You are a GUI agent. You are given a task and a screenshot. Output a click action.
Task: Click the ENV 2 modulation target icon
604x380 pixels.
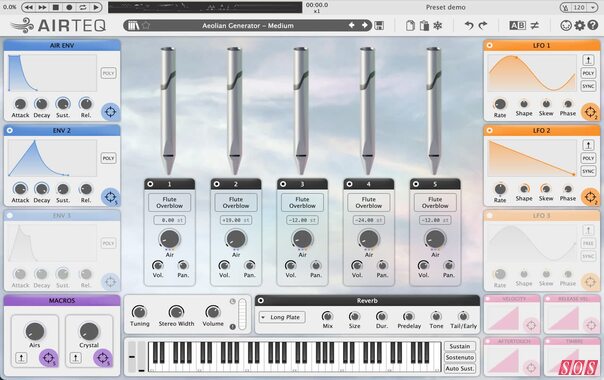pos(110,197)
